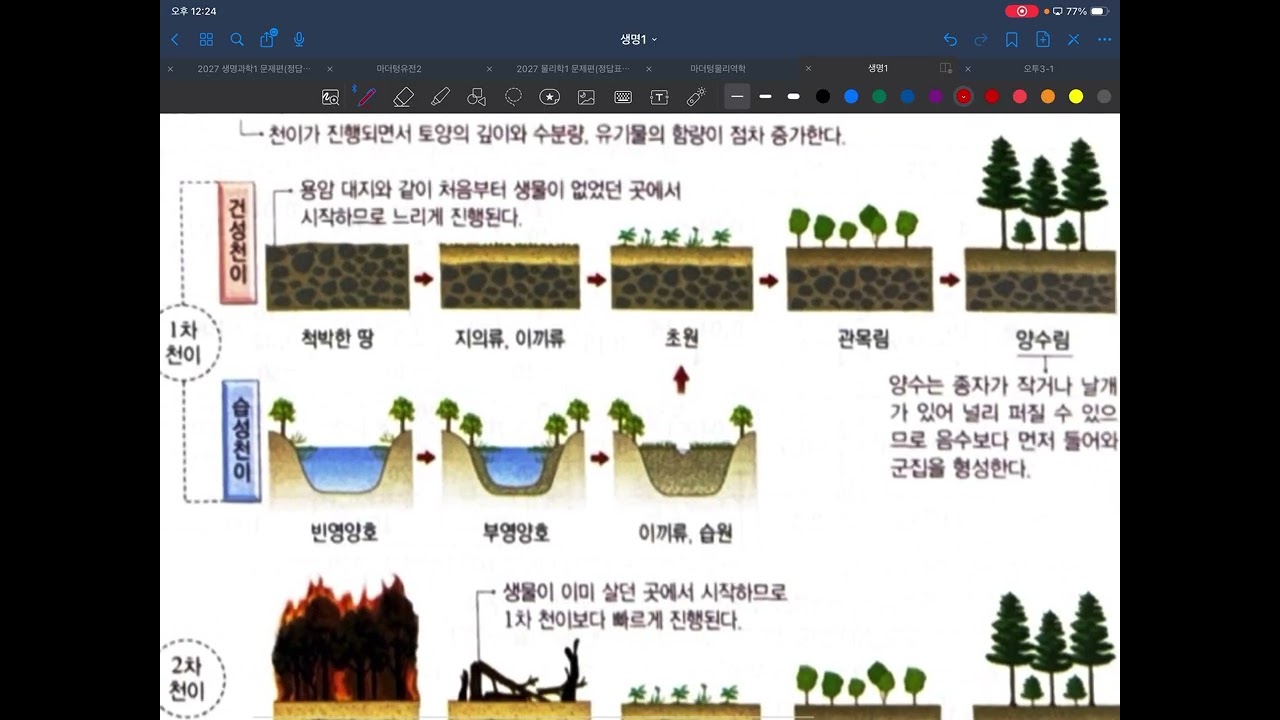Image resolution: width=1280 pixels, height=720 pixels.
Task: Close the 2027 생명과학1 문제편 tab
Action: point(170,69)
